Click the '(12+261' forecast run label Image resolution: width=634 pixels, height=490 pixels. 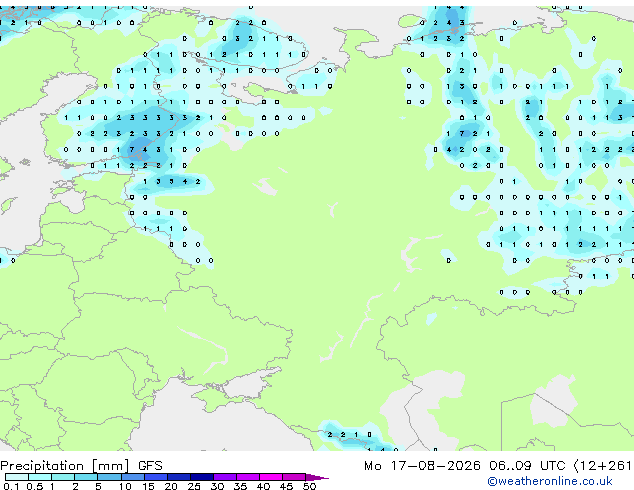pos(603,466)
